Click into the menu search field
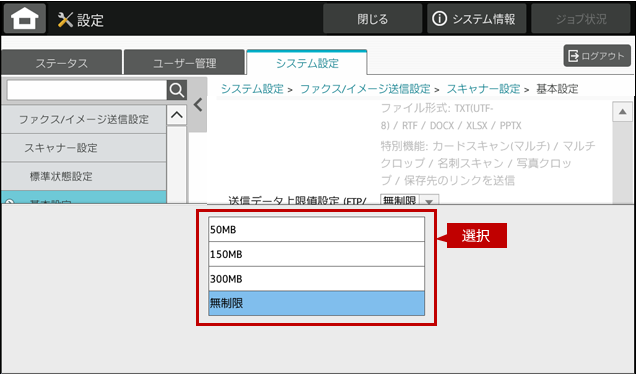The image size is (636, 374). pos(86,90)
